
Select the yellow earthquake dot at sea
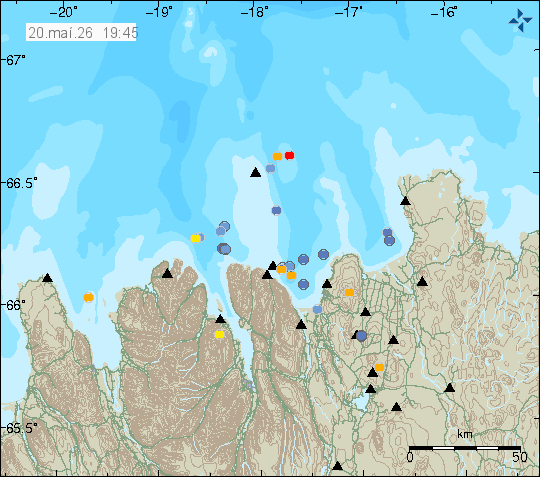coord(195,238)
